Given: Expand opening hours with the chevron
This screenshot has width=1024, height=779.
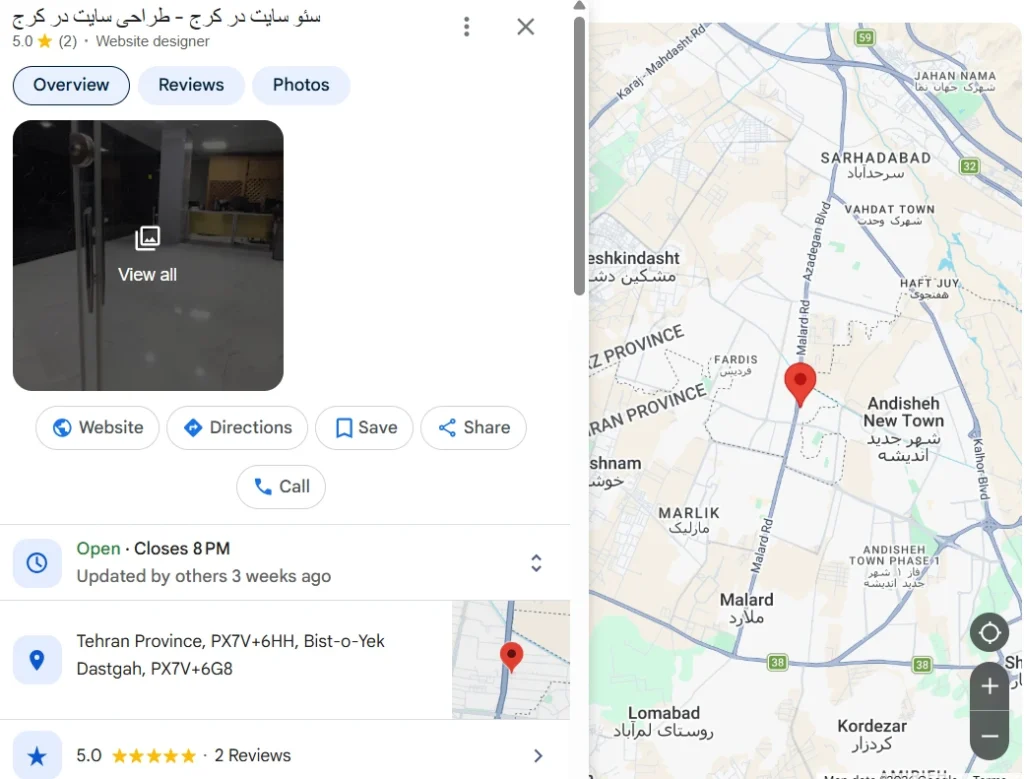Looking at the screenshot, I should [536, 563].
